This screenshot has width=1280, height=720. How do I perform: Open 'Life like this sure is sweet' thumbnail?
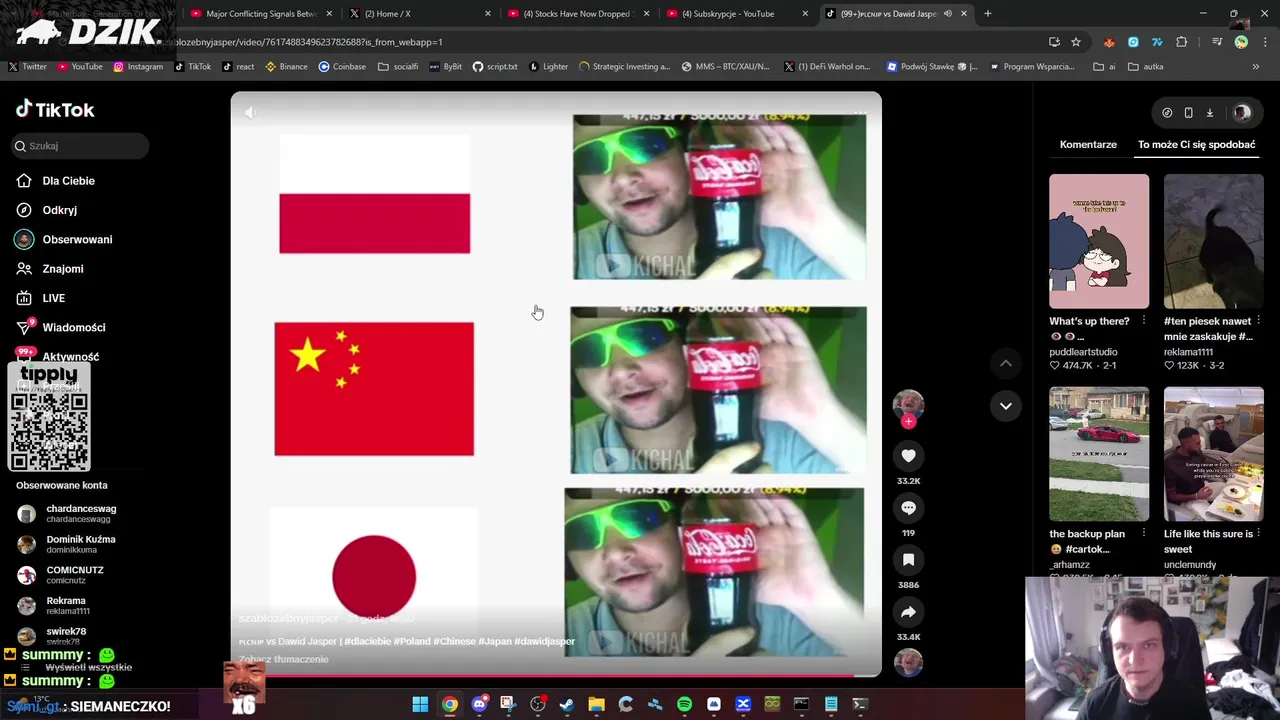pos(1213,454)
